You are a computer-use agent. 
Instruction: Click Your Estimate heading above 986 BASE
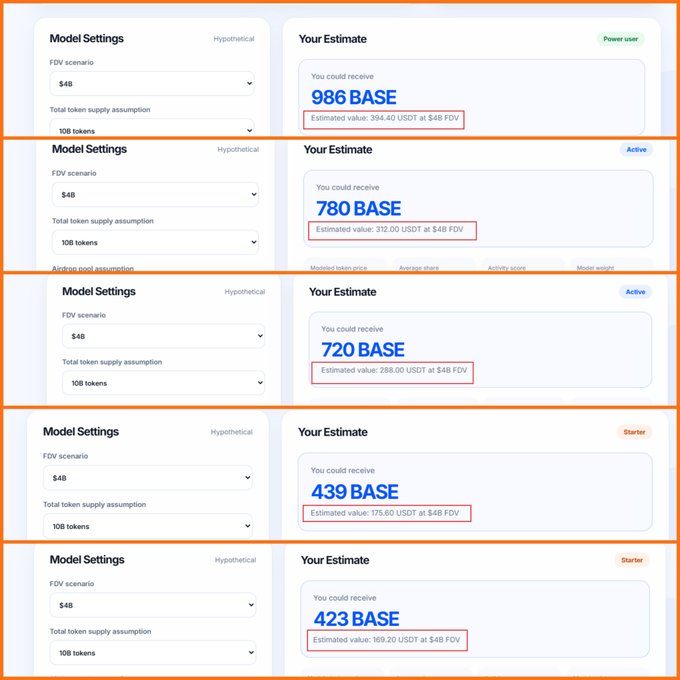coord(333,39)
